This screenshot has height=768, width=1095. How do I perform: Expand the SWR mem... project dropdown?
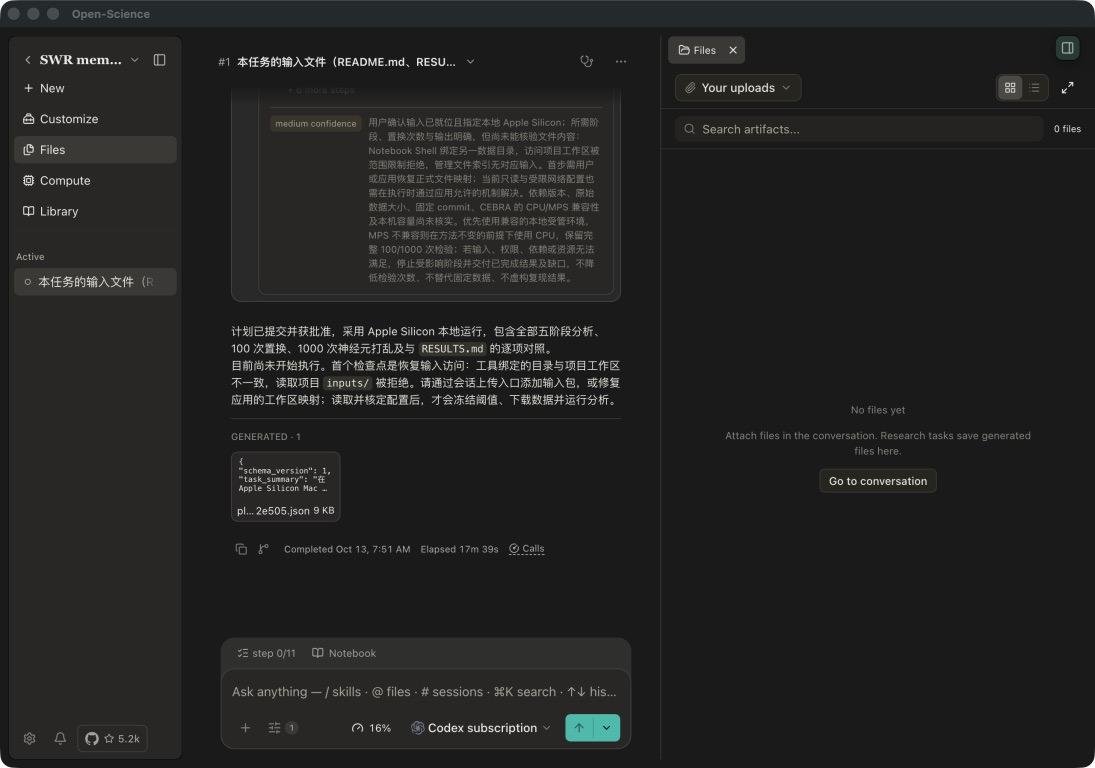[135, 60]
